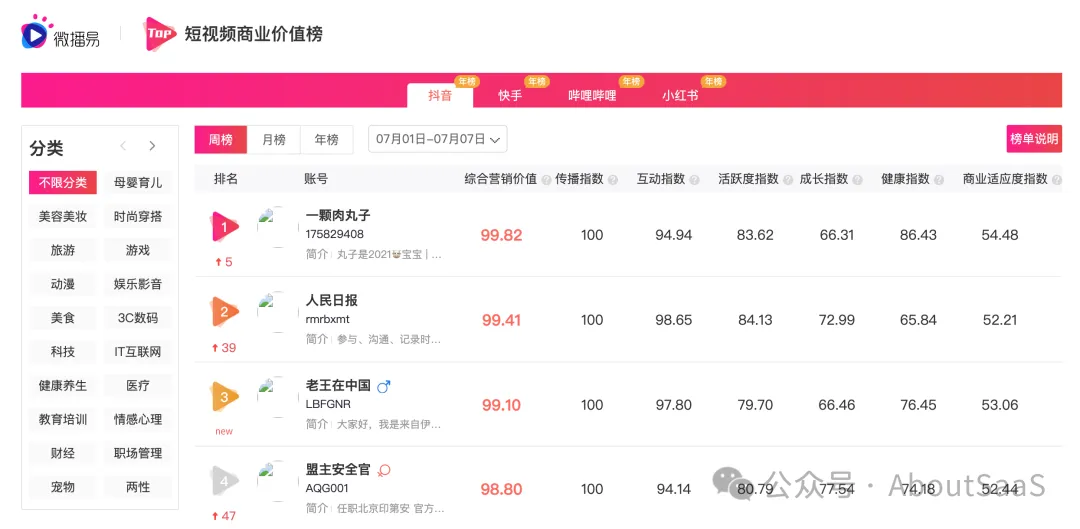Open the 小红书 platform tab
This screenshot has width=1080, height=529.
[x=680, y=96]
